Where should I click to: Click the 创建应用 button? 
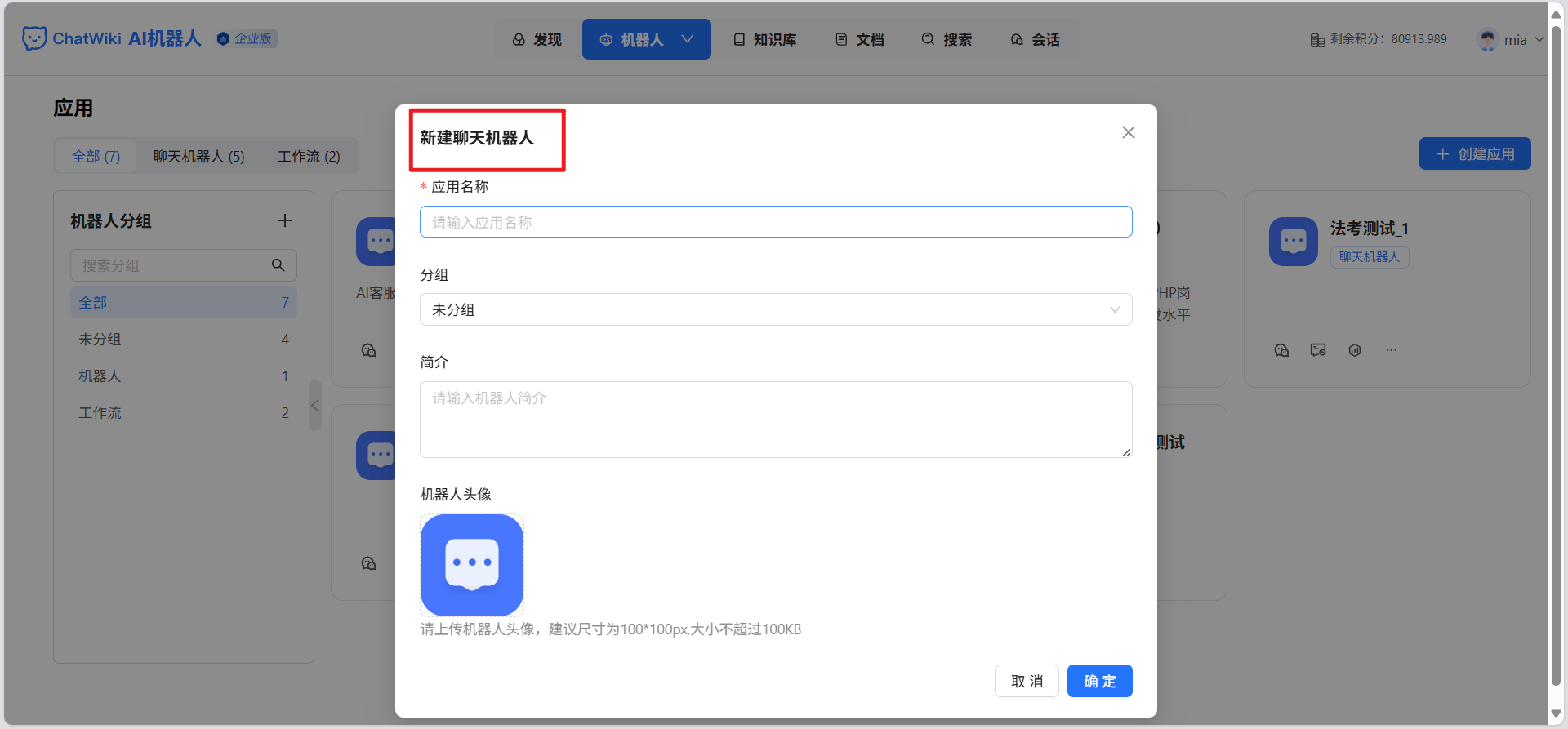1475,153
